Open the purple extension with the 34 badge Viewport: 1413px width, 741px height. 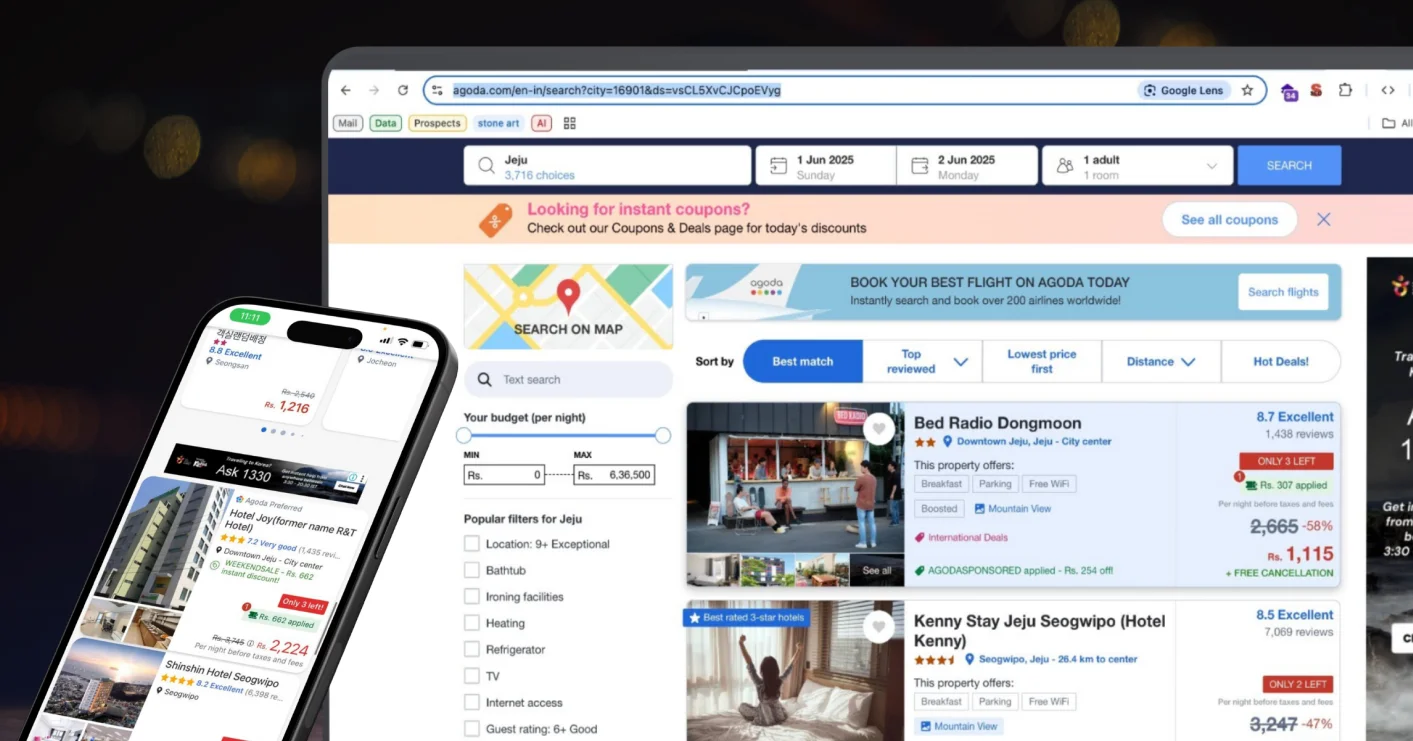point(1289,92)
